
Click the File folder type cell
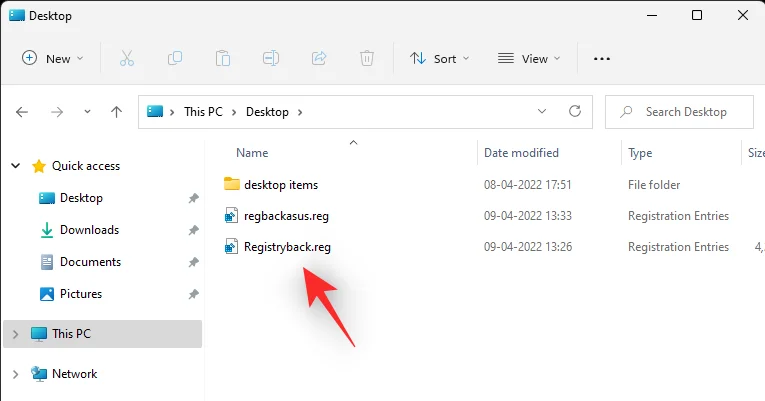pos(654,185)
